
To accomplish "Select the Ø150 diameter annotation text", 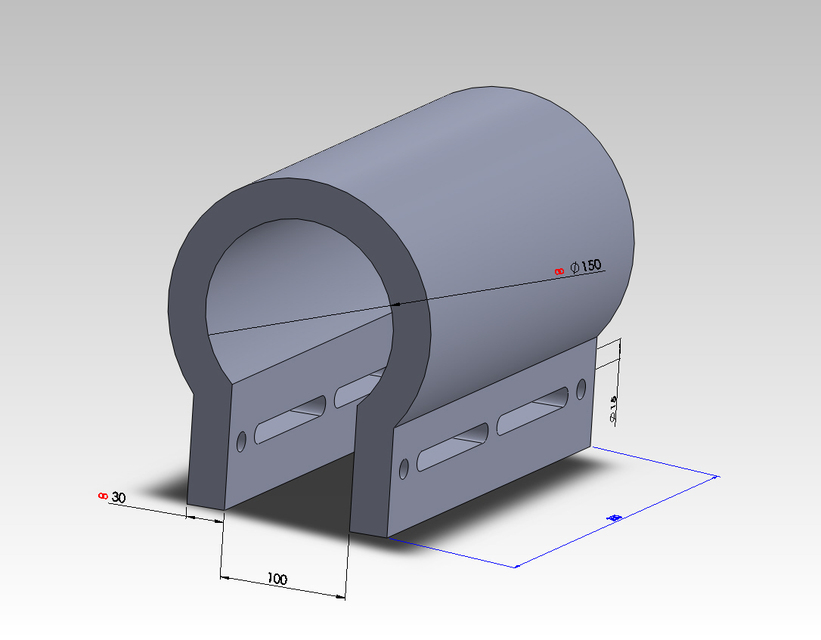I will pyautogui.click(x=584, y=267).
